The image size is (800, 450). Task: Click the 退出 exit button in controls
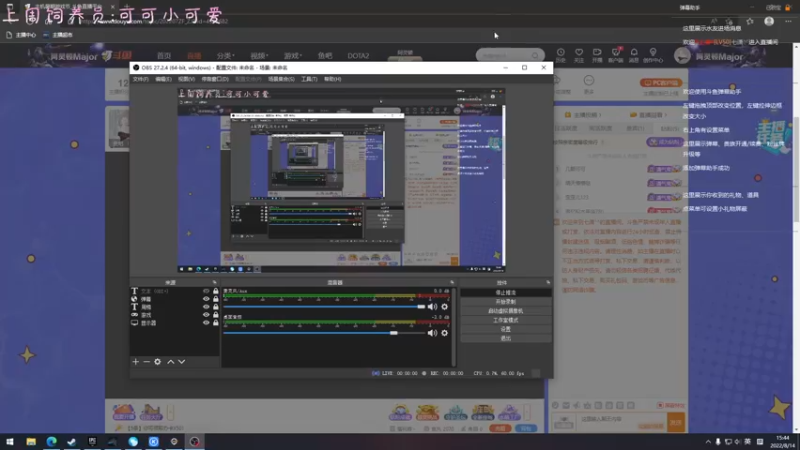506,339
